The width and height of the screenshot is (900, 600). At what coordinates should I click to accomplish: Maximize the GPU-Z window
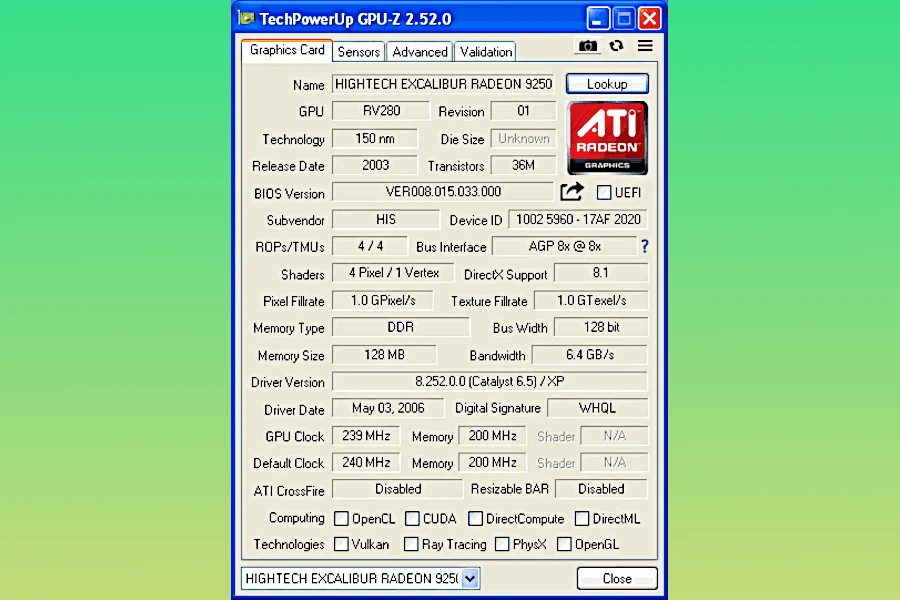(x=623, y=18)
